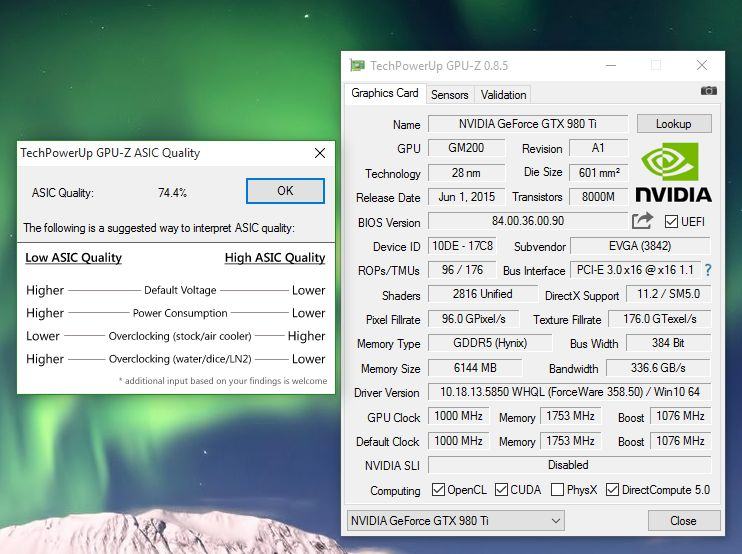This screenshot has width=742, height=554.
Task: Switch to the Sensors tab
Action: (450, 95)
